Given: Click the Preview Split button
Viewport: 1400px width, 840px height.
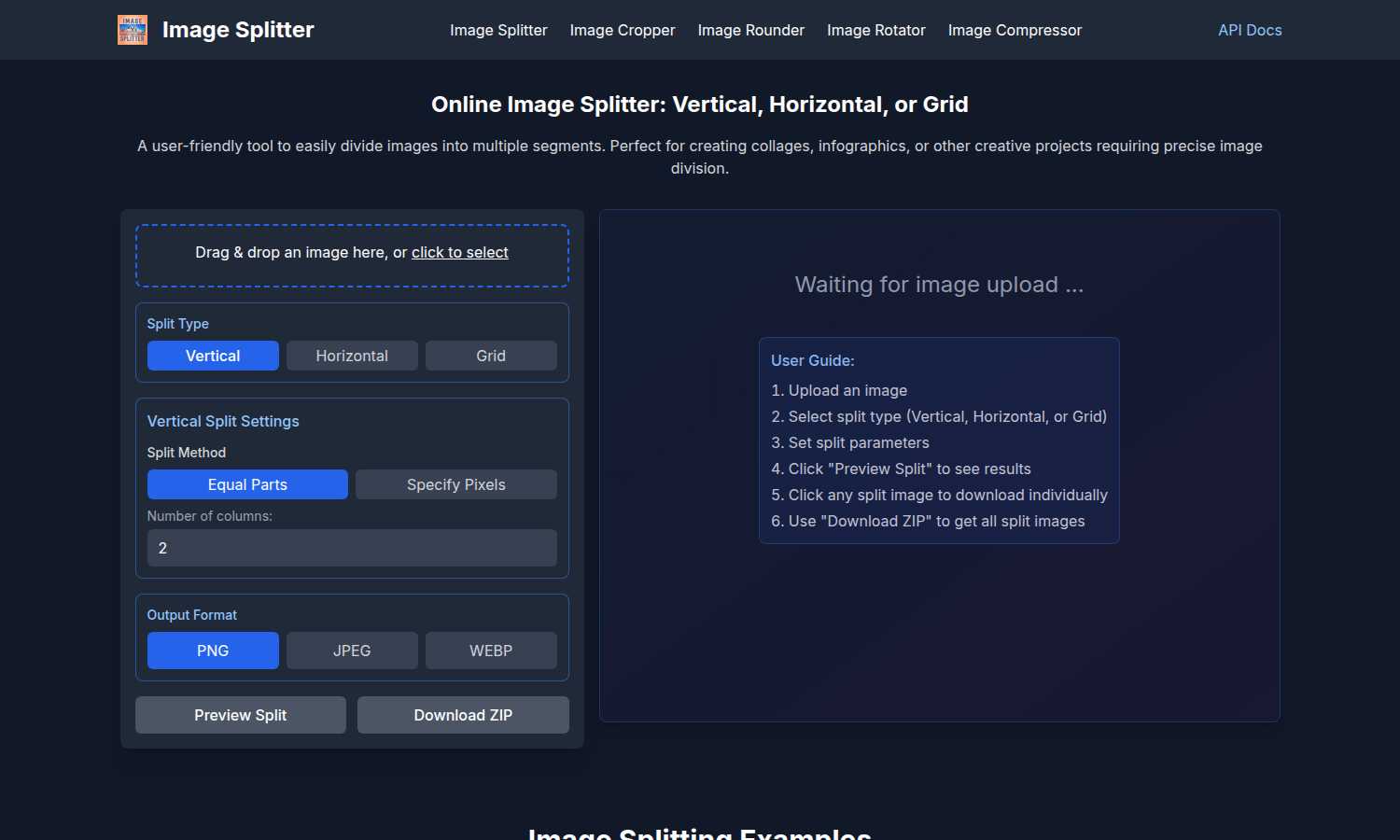Looking at the screenshot, I should (x=241, y=715).
